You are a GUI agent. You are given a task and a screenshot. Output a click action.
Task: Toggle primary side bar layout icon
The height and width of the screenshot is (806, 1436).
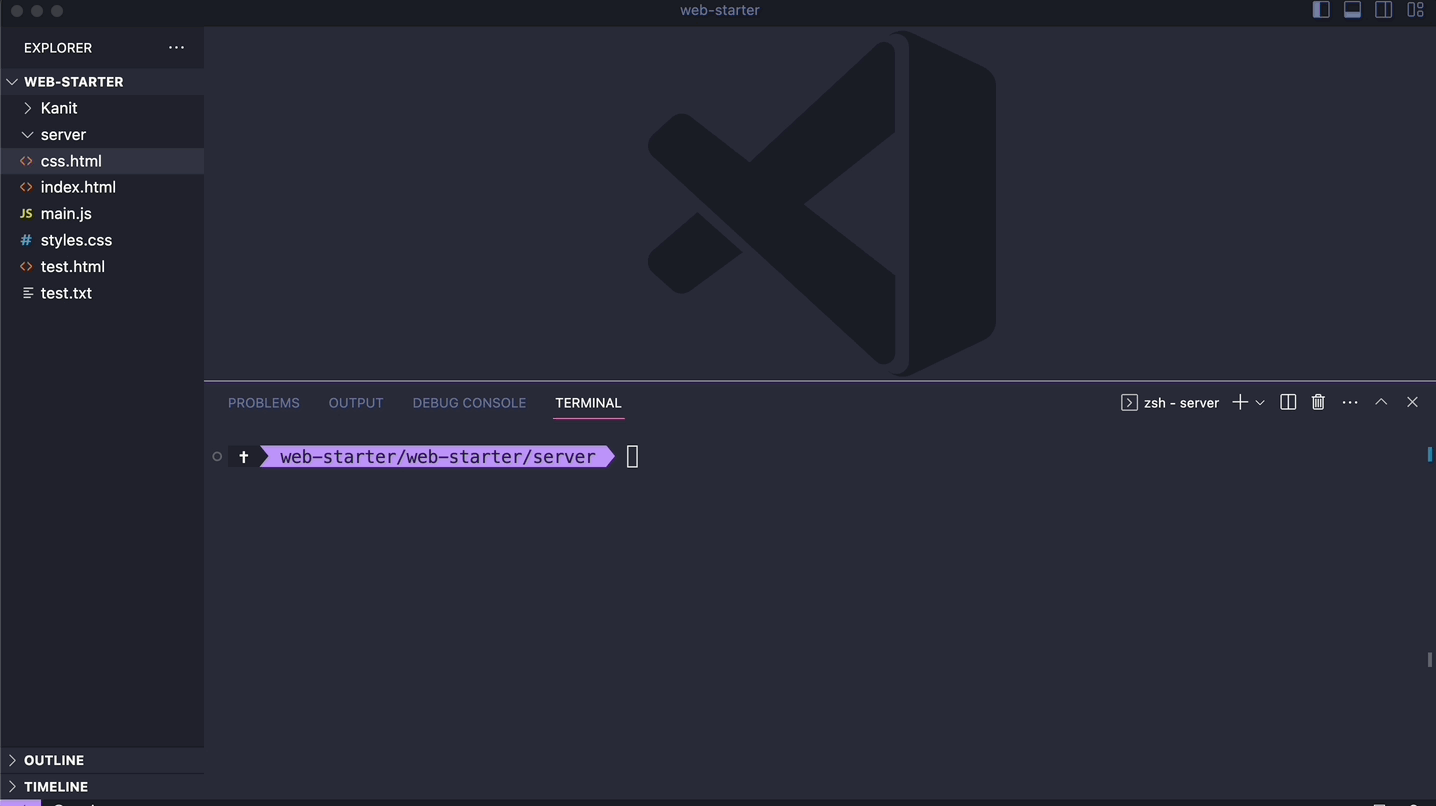coord(1321,10)
